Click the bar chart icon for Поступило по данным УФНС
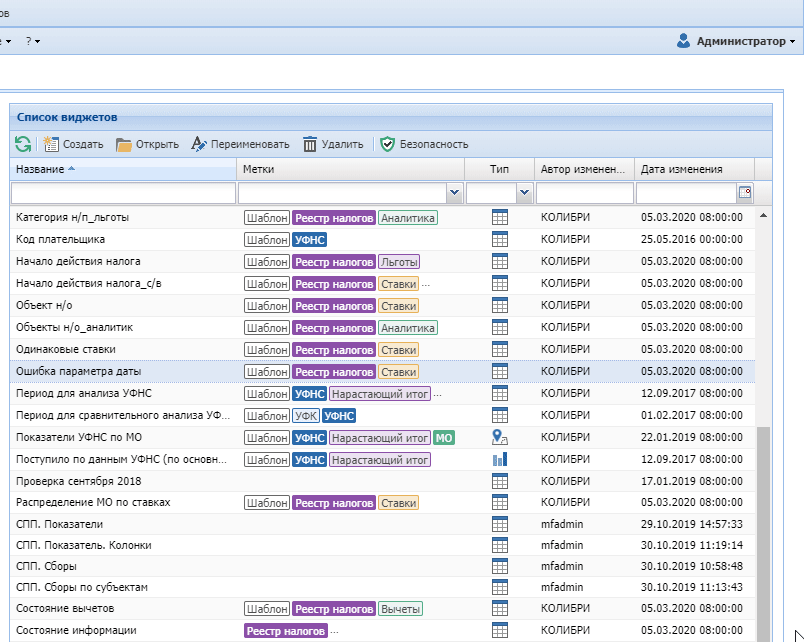Screen dimensions: 804x642 (x=499, y=459)
